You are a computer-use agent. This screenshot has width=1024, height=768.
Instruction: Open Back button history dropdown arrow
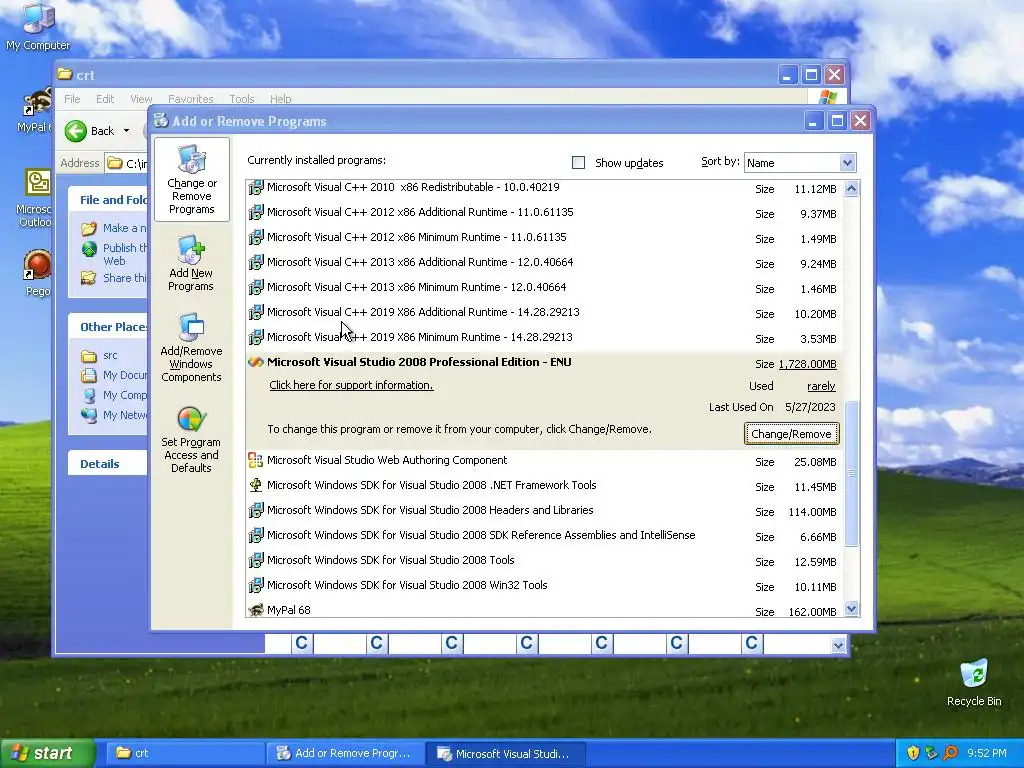click(126, 131)
